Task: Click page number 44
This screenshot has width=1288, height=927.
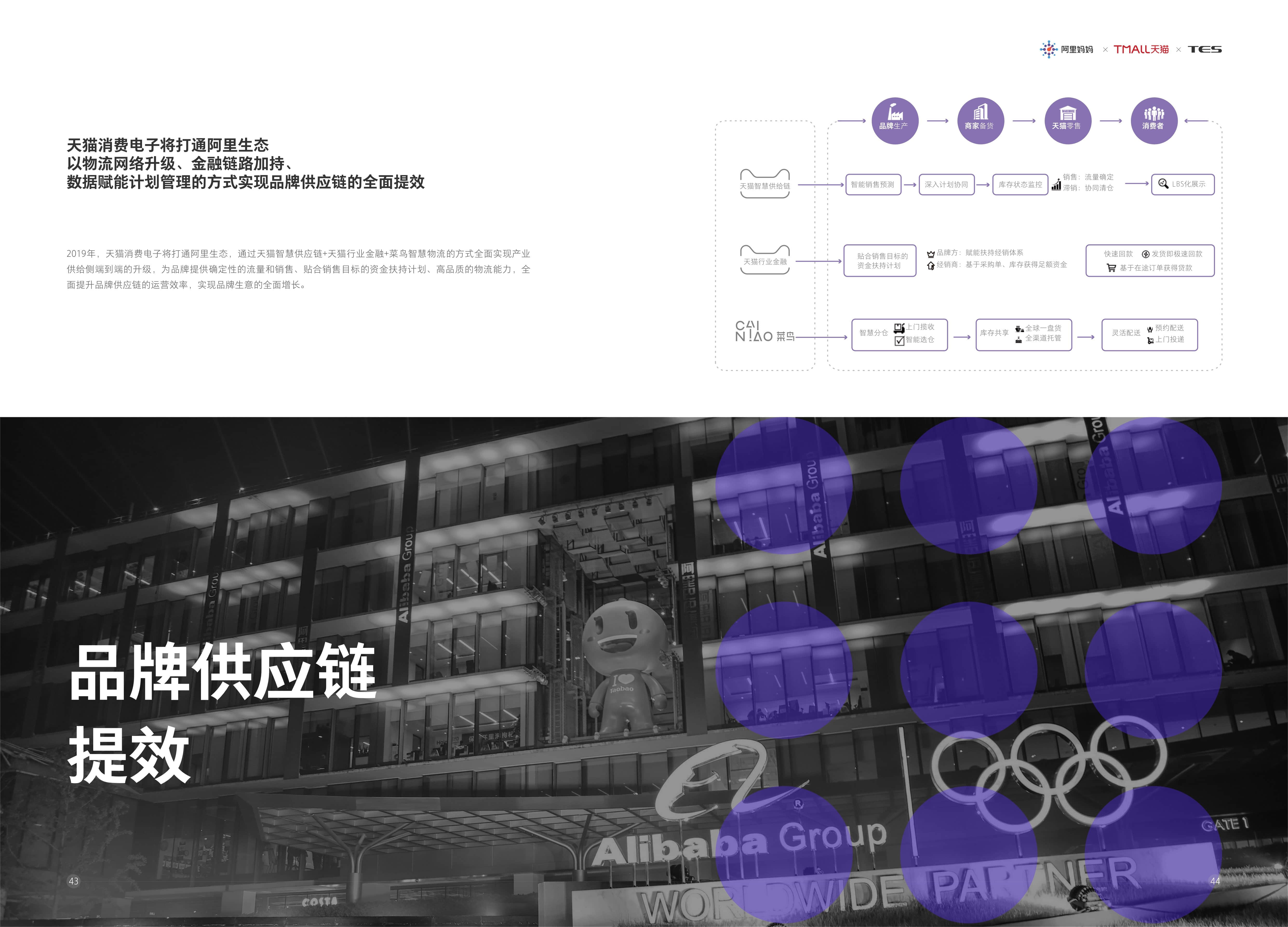Action: click(1215, 881)
